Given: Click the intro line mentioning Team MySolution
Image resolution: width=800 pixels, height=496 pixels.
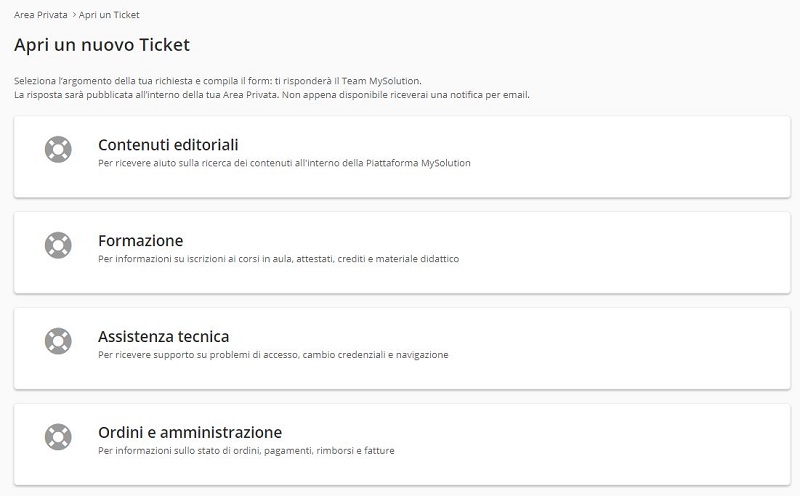Looking at the screenshot, I should (x=218, y=81).
